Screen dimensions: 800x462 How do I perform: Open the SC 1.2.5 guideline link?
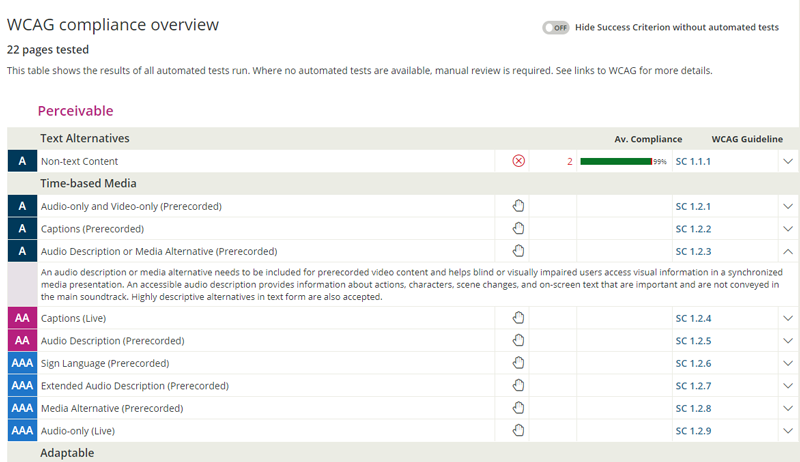[x=692, y=341]
